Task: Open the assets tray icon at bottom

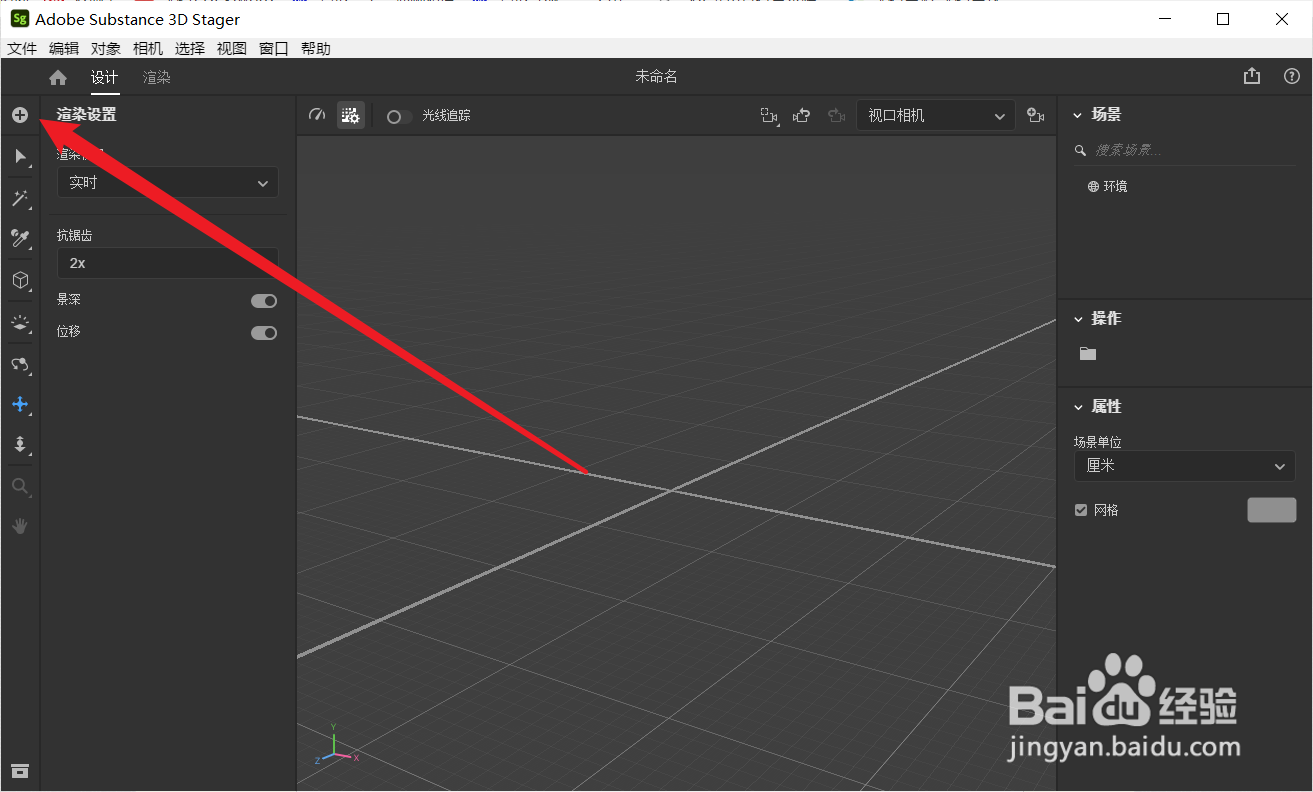Action: pos(20,770)
